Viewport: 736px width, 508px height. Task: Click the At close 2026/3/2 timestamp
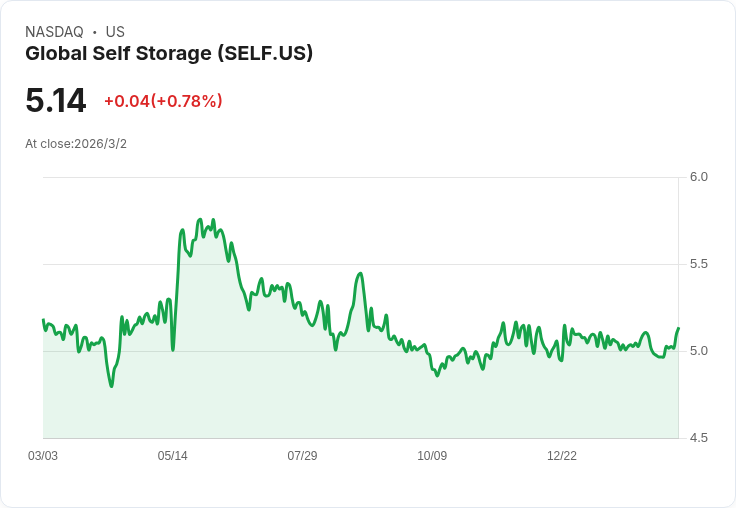(76, 144)
